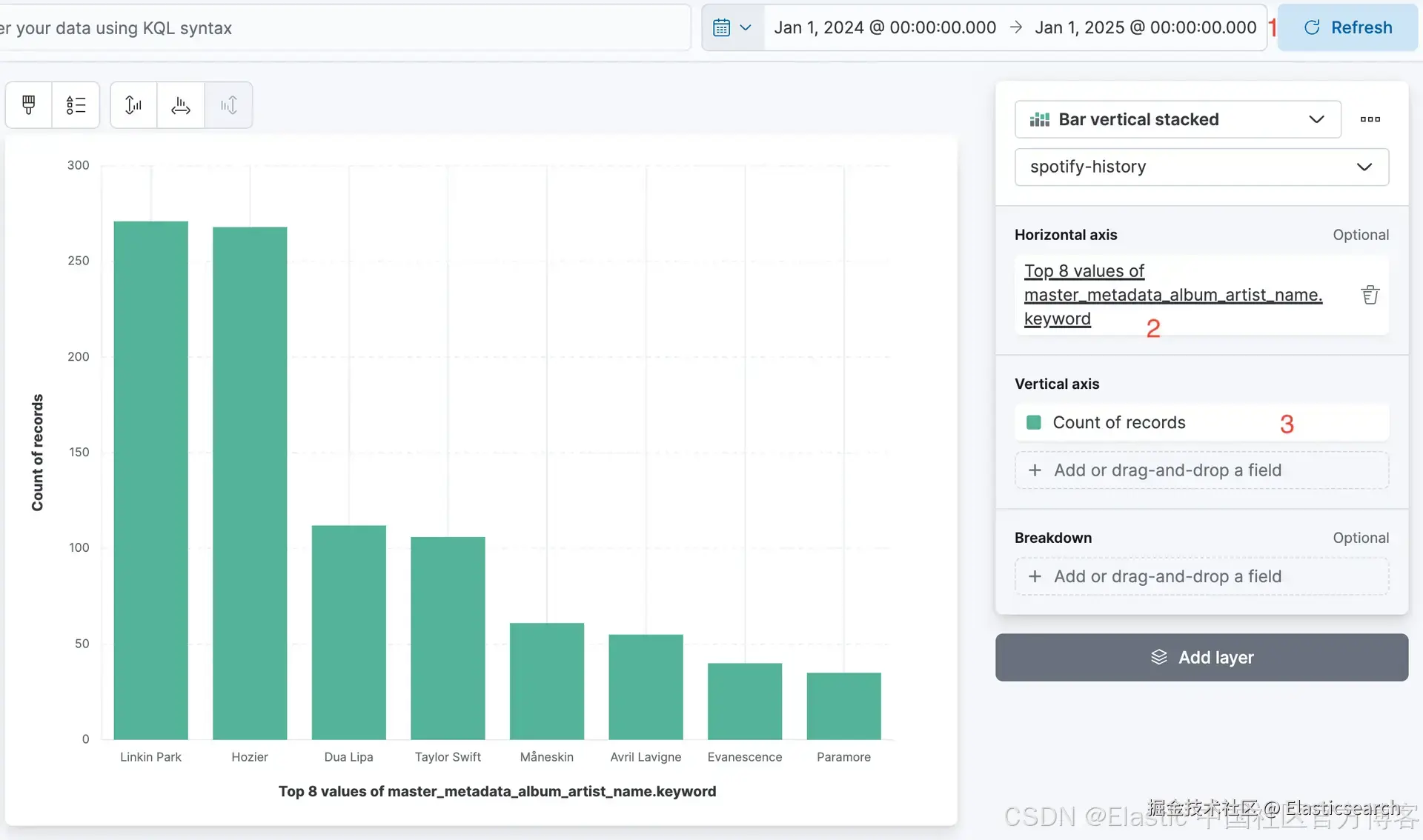The width and height of the screenshot is (1423, 840).
Task: Click the start date Jan 1, 2024
Action: (x=885, y=28)
